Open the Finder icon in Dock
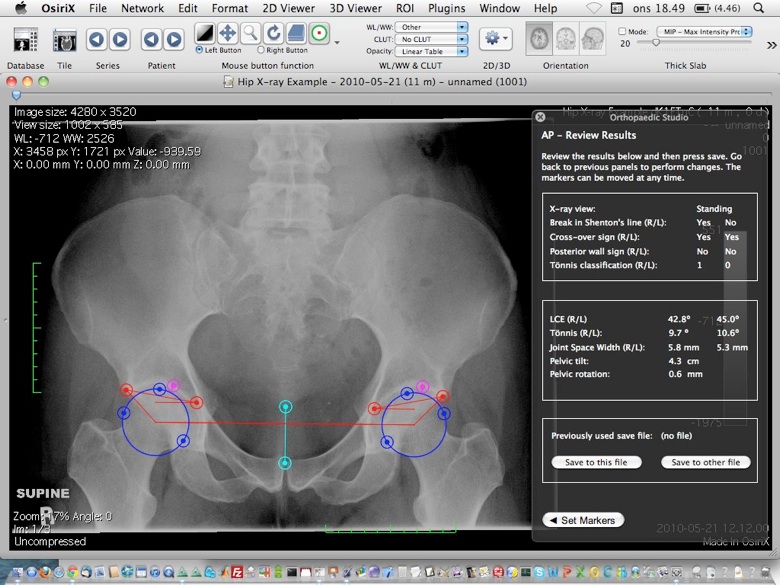 [18, 572]
